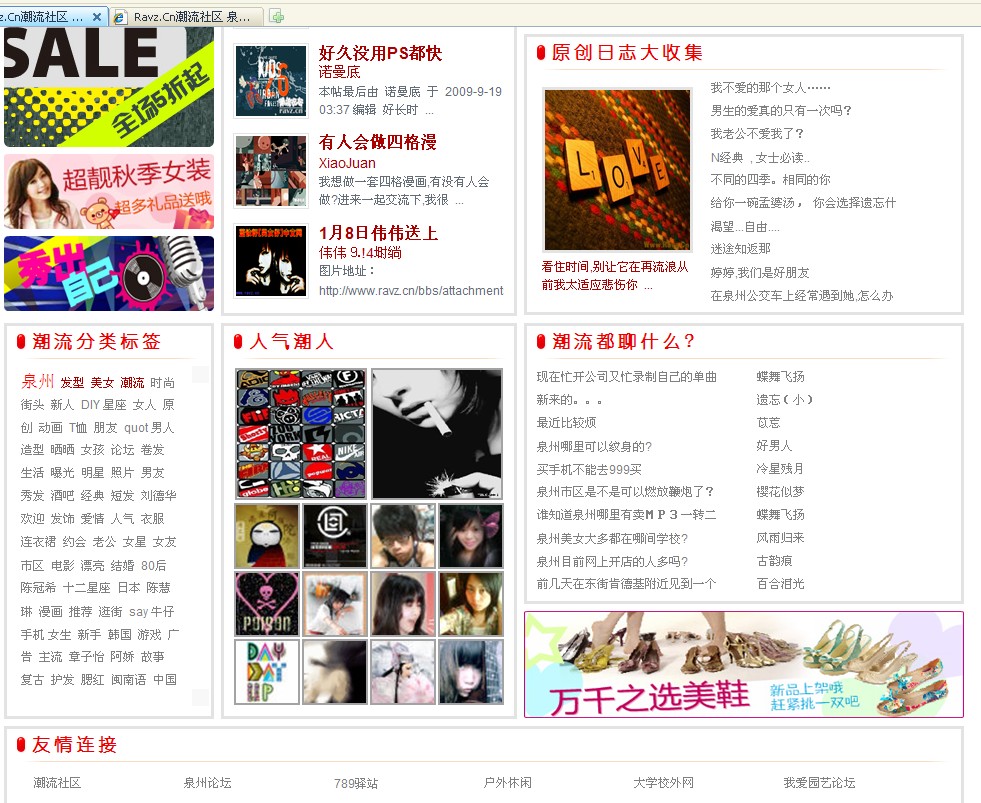The image size is (981, 803).
Task: Open thumbnail beside 1月8日伟伟送上 post
Action: [271, 261]
